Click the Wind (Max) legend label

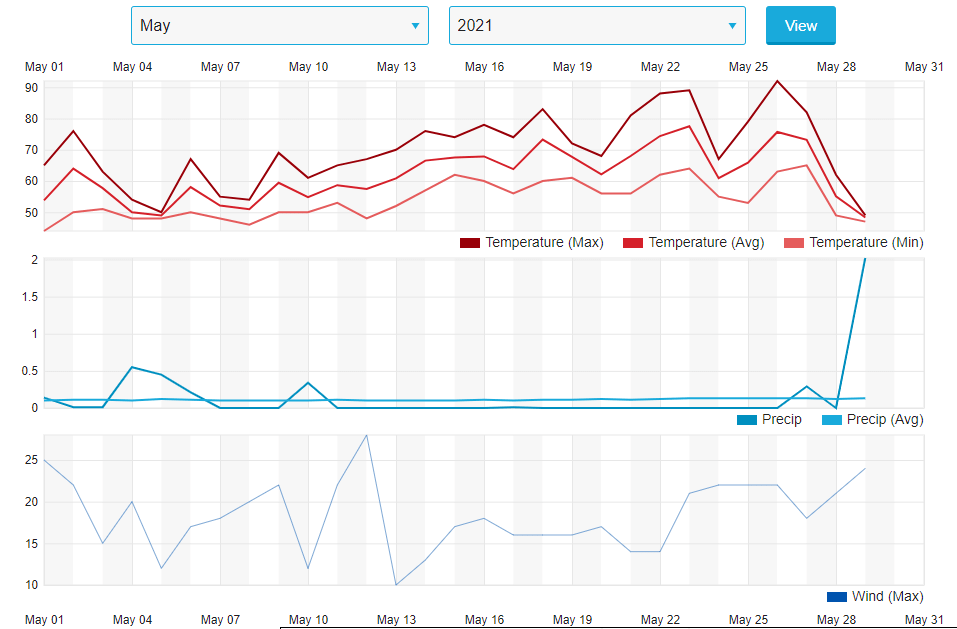click(x=887, y=597)
